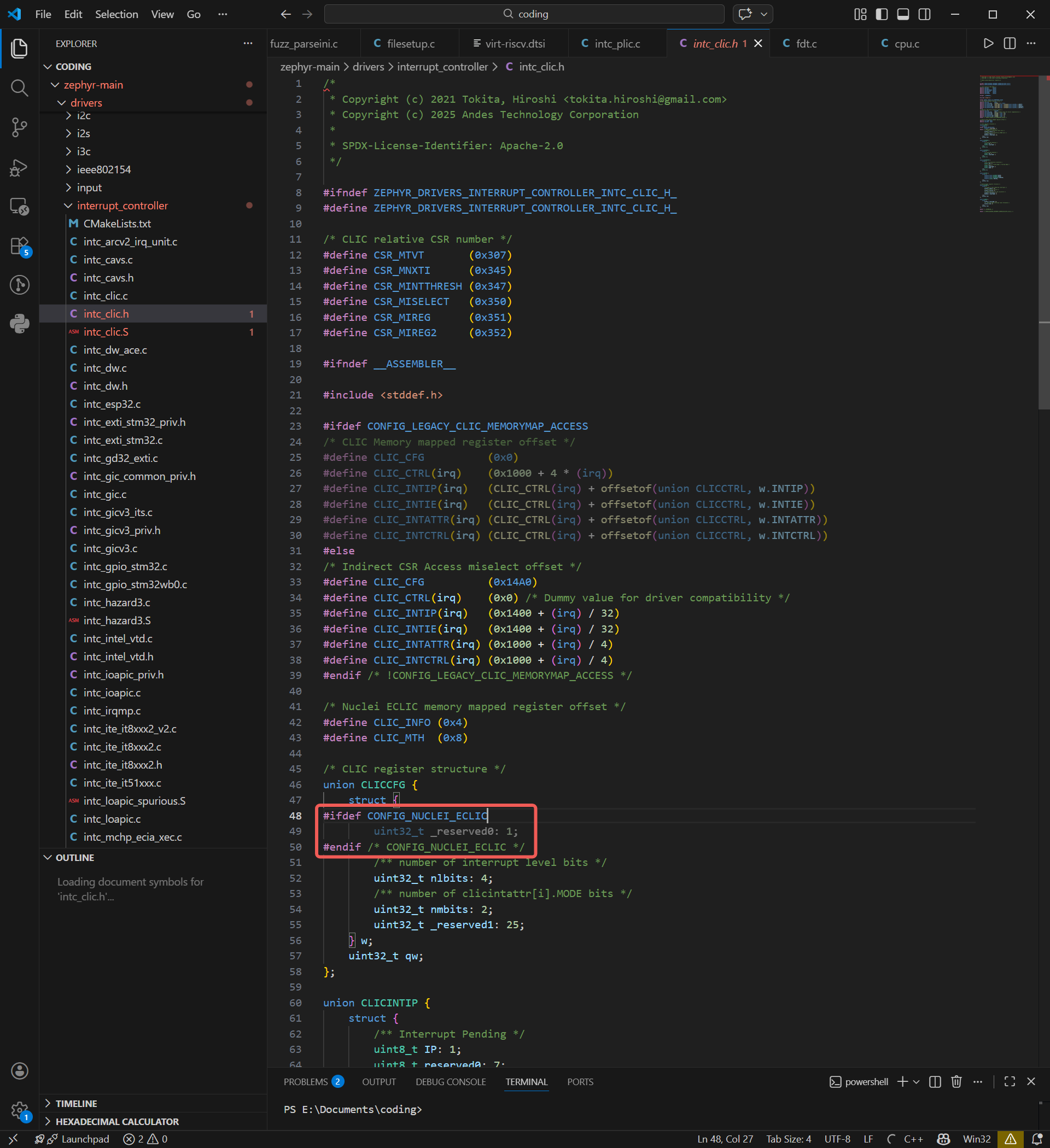Screen dimensions: 1050x1148
Task: Toggle the secondary sidebar layout button
Action: click(x=925, y=14)
